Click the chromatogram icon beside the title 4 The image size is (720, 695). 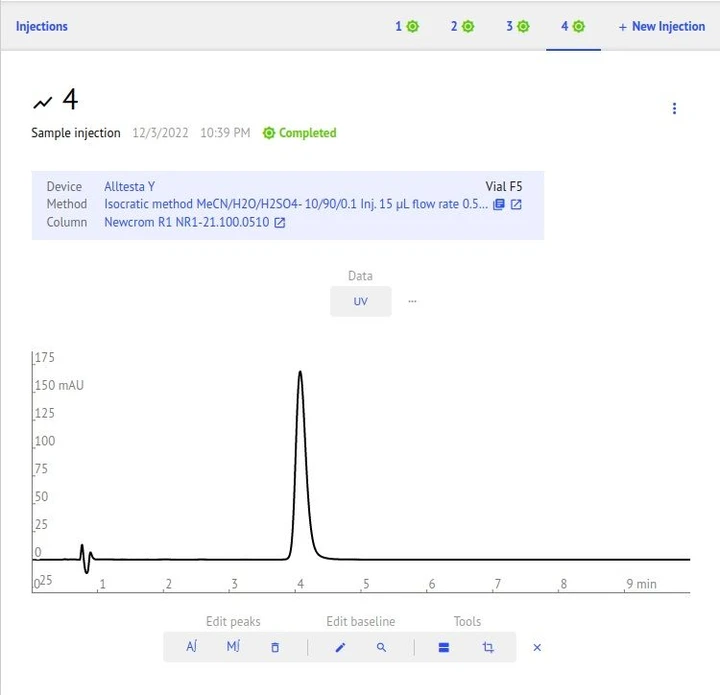(43, 102)
